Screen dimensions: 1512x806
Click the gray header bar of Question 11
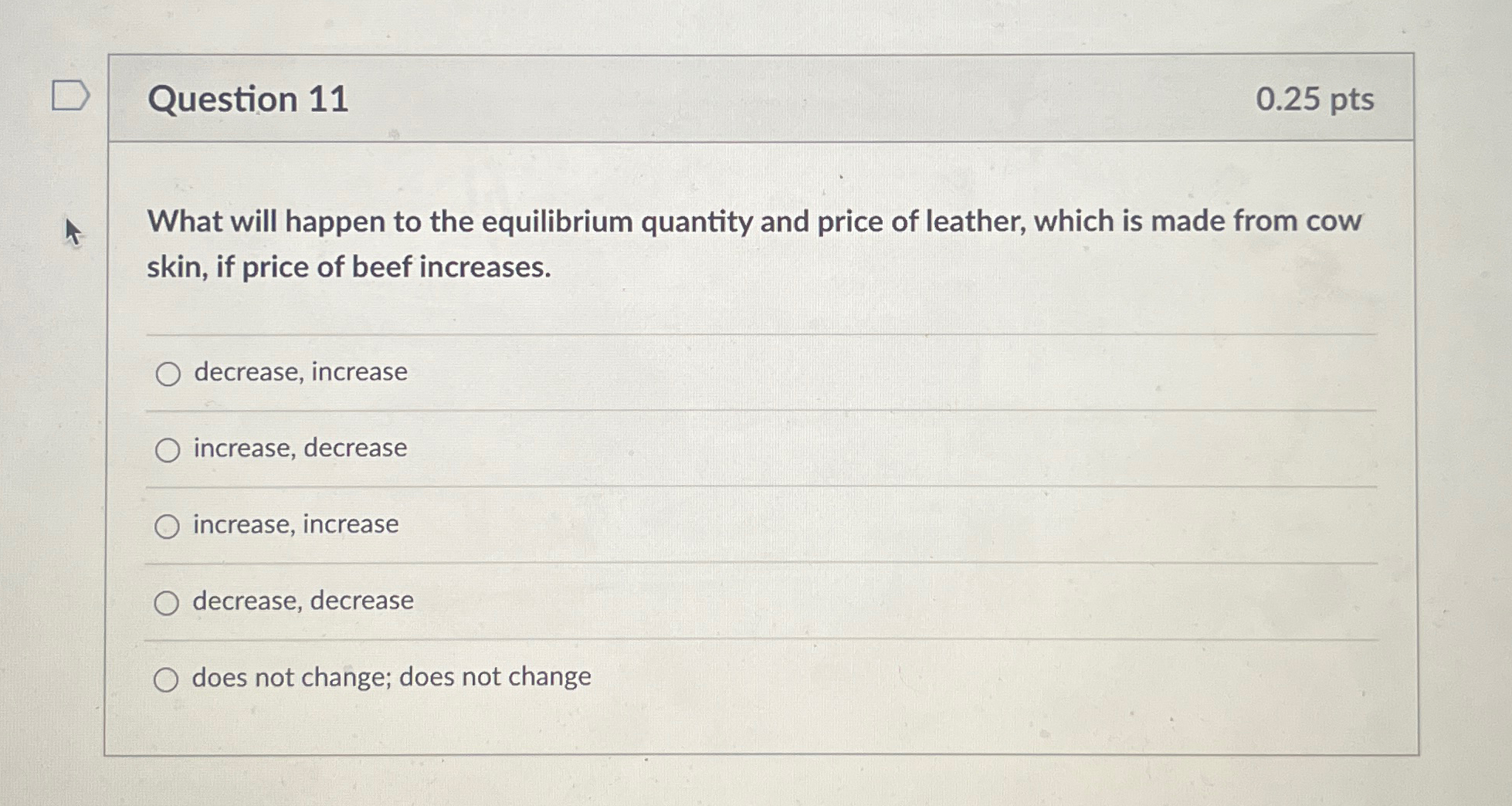pos(772,99)
